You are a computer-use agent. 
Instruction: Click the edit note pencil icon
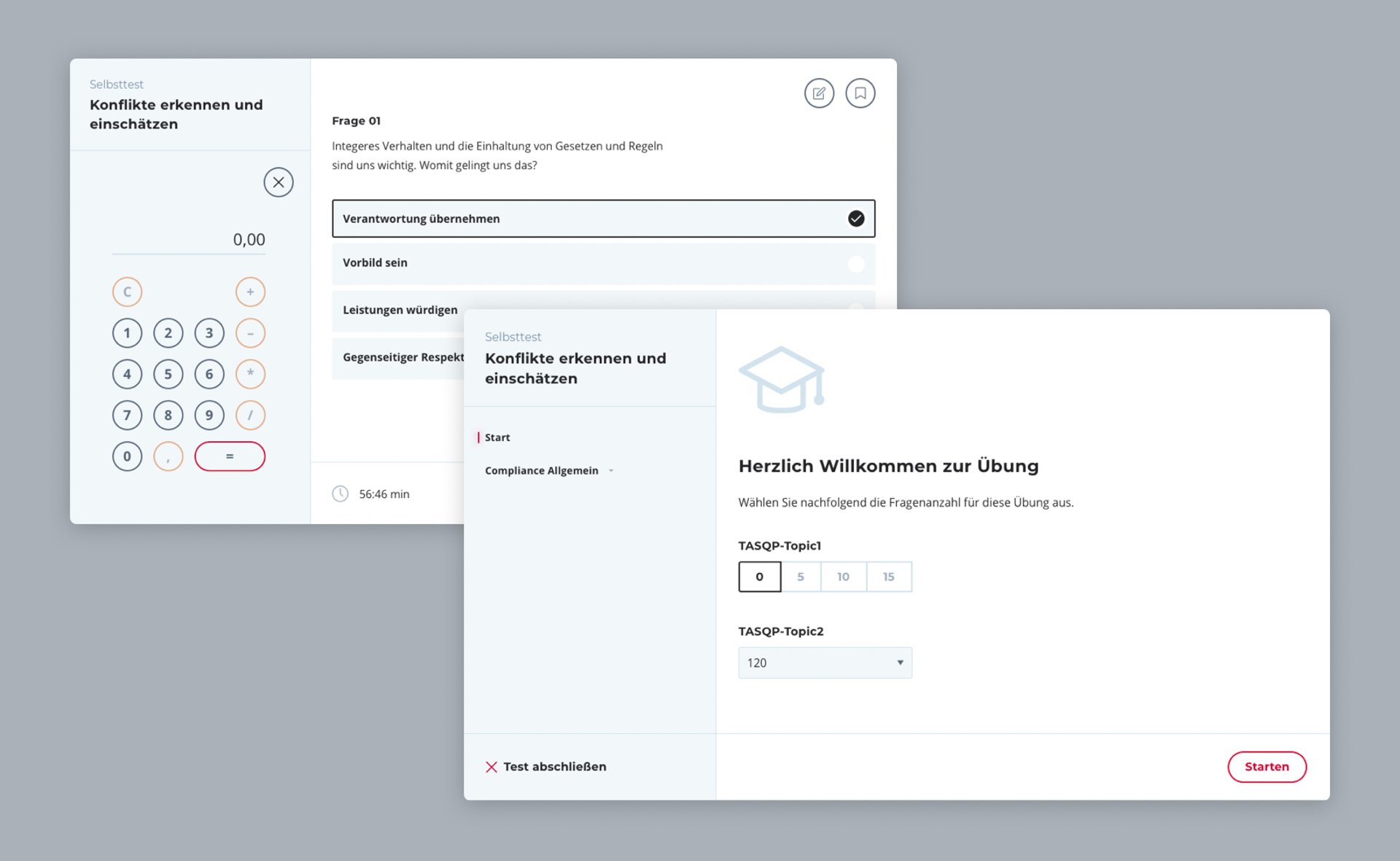tap(819, 93)
